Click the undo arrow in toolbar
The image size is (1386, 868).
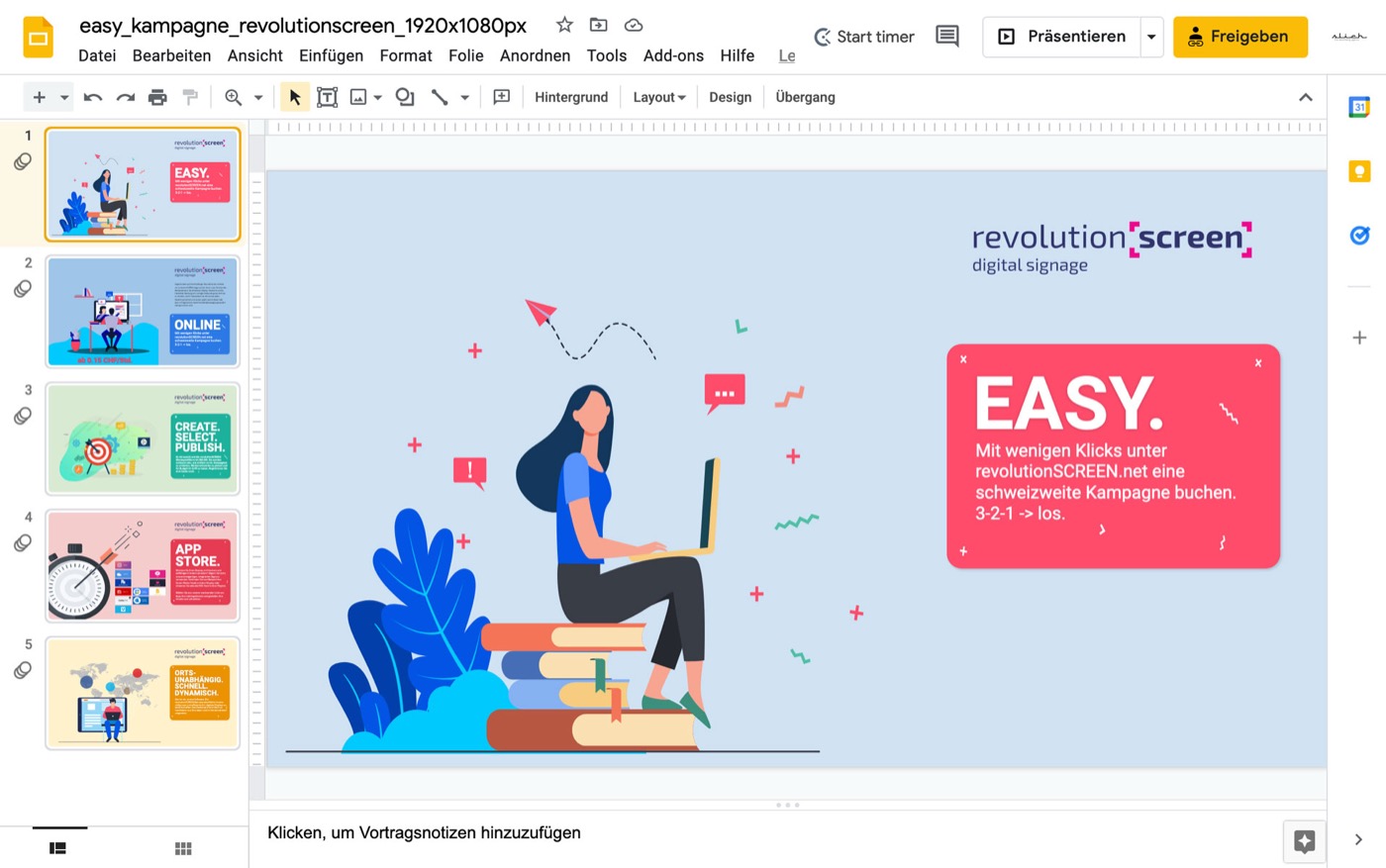pos(93,97)
